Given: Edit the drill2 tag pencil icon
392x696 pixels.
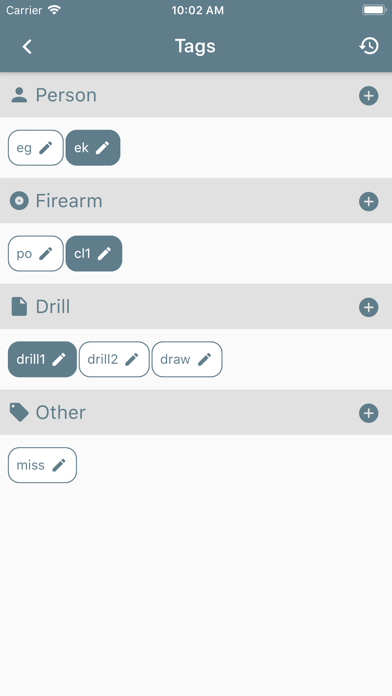Looking at the screenshot, I should coord(132,359).
